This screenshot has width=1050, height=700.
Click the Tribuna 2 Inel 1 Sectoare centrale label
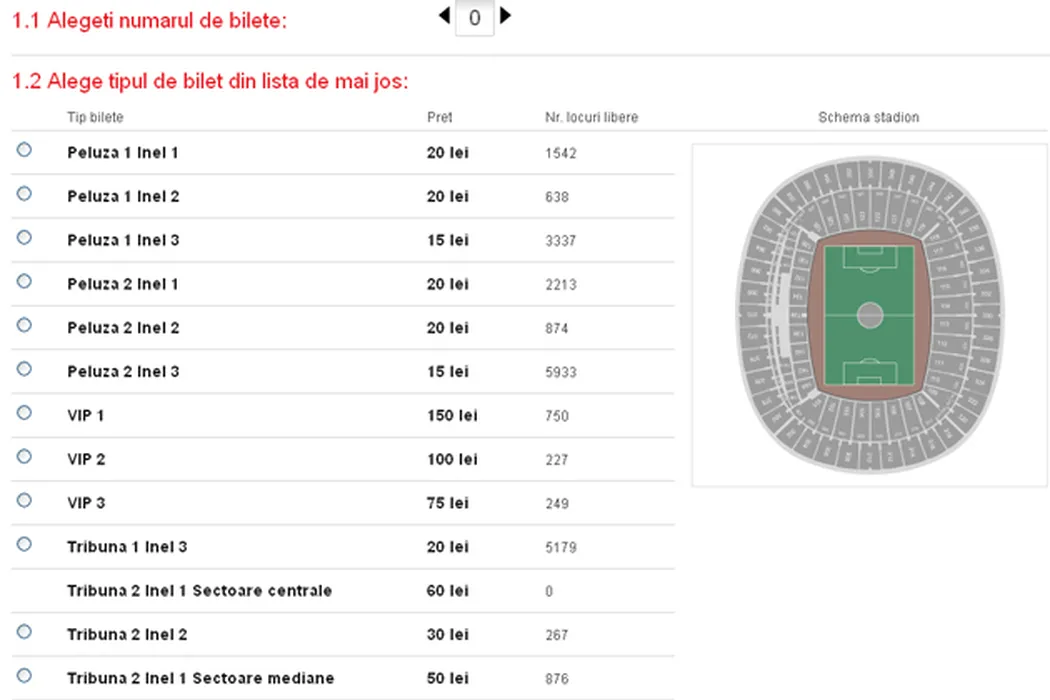coord(199,591)
